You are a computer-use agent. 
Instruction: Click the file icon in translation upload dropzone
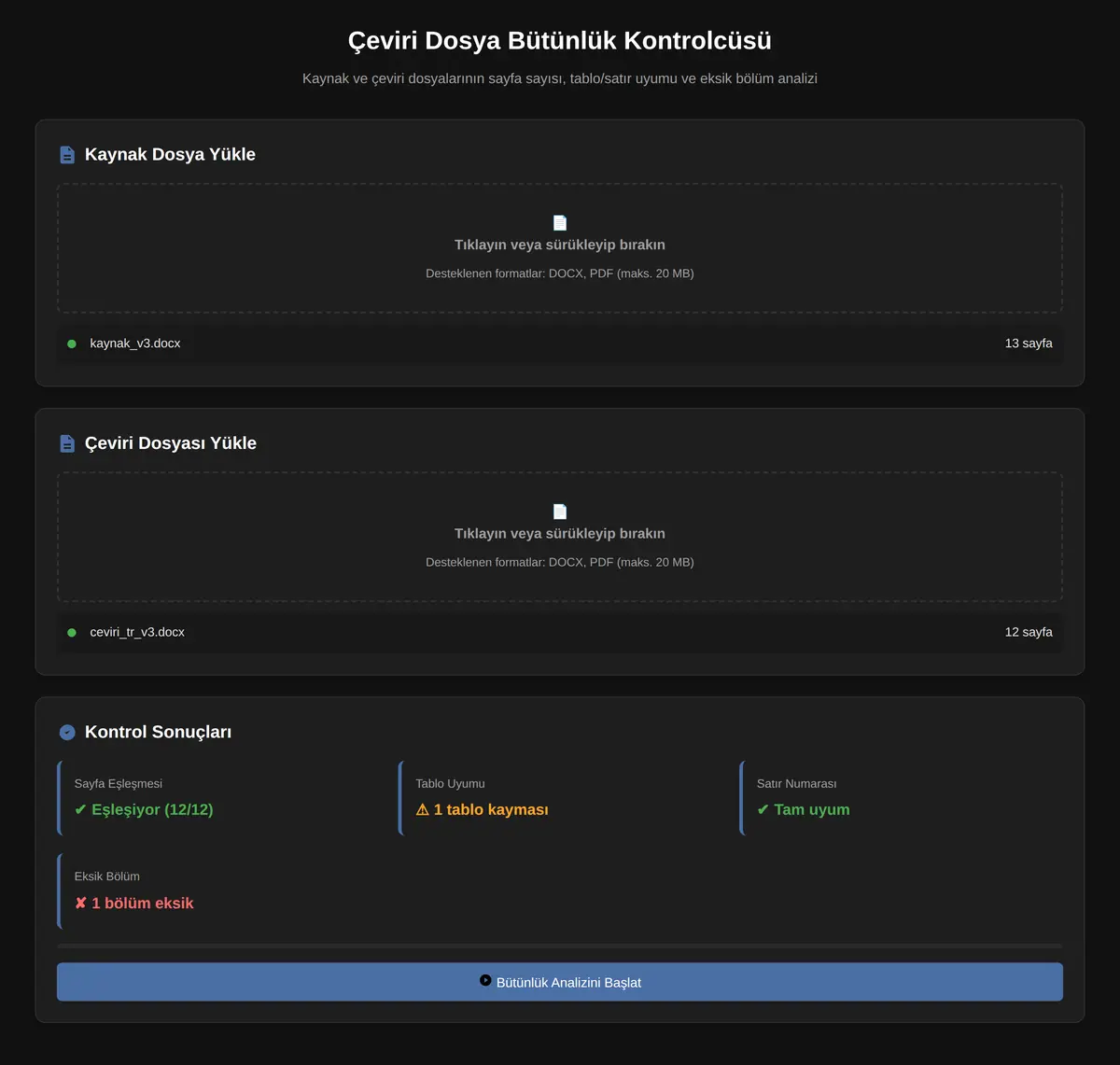[560, 511]
